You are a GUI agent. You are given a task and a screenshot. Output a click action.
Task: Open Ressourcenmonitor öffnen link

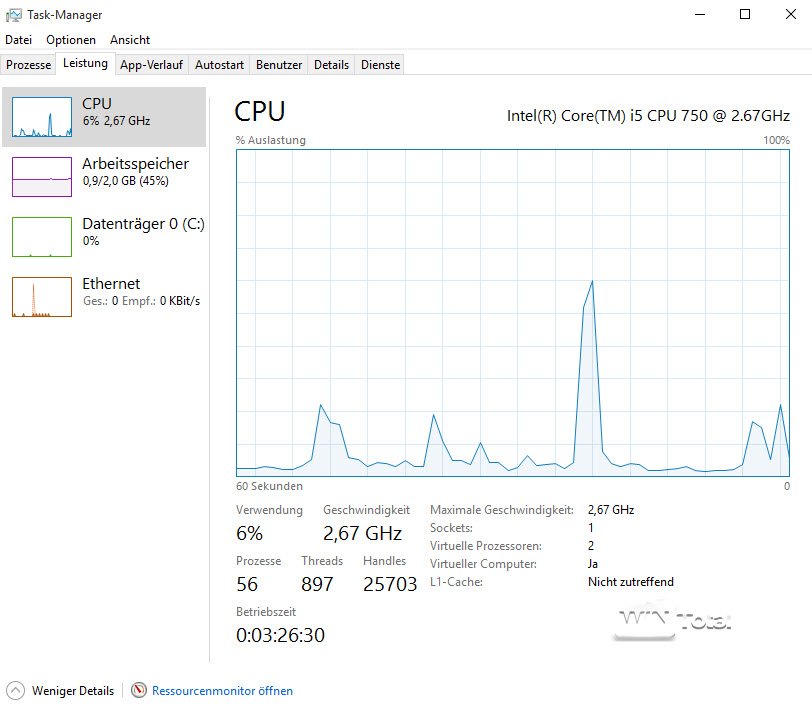[x=222, y=690]
